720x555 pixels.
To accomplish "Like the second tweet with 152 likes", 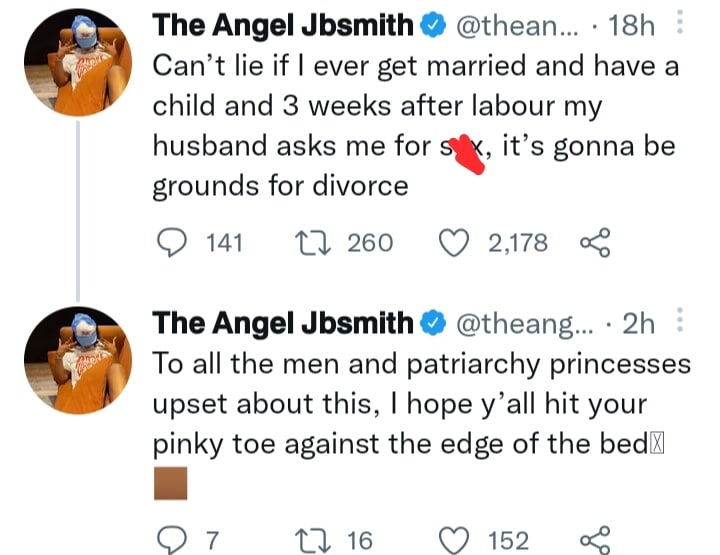I will [457, 541].
